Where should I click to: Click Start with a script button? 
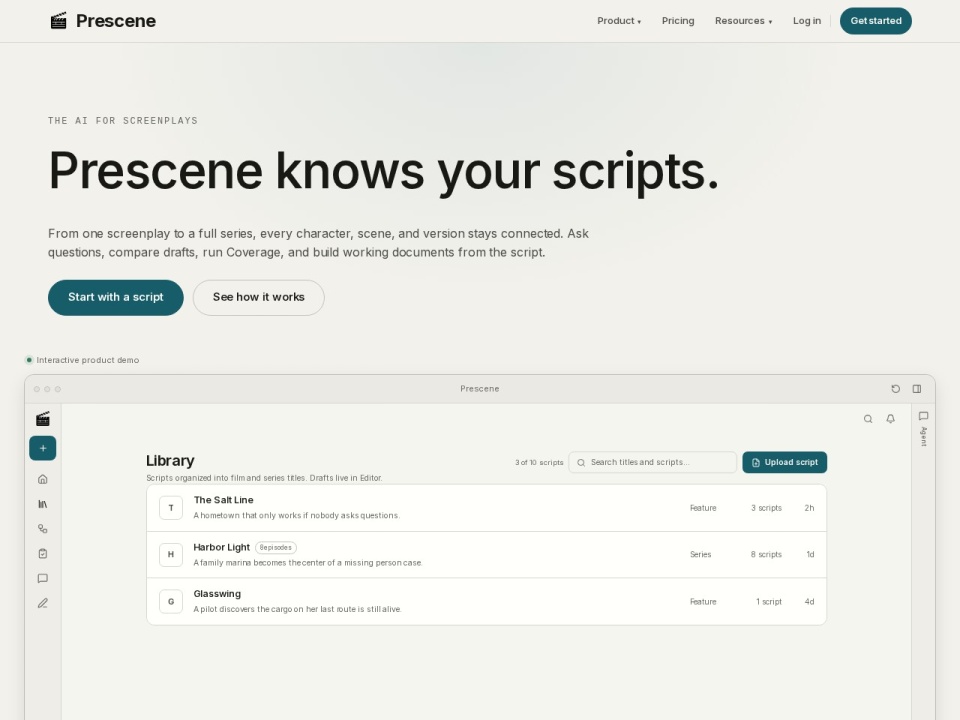[116, 298]
